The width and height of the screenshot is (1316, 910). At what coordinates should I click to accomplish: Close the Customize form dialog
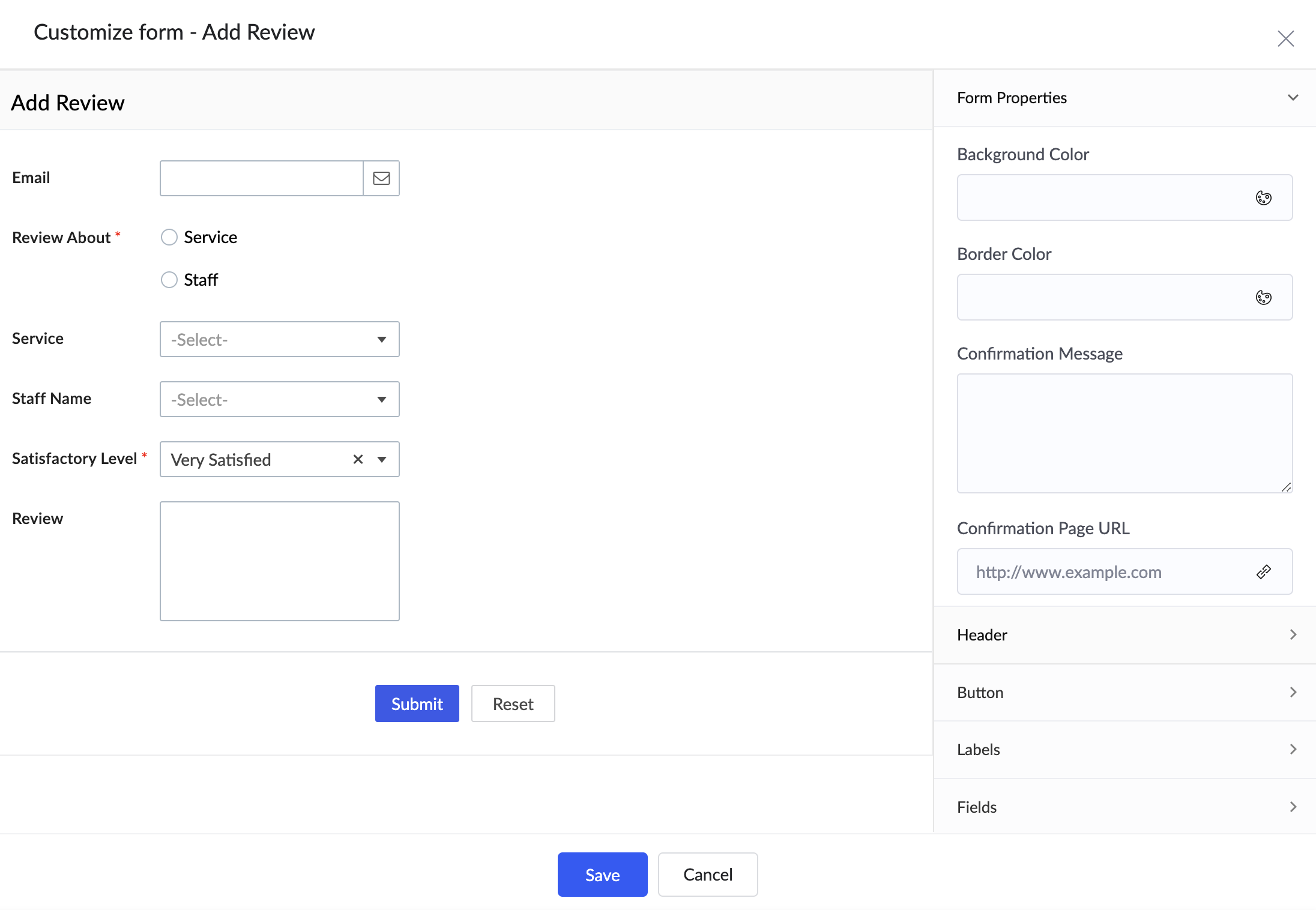(x=1285, y=39)
